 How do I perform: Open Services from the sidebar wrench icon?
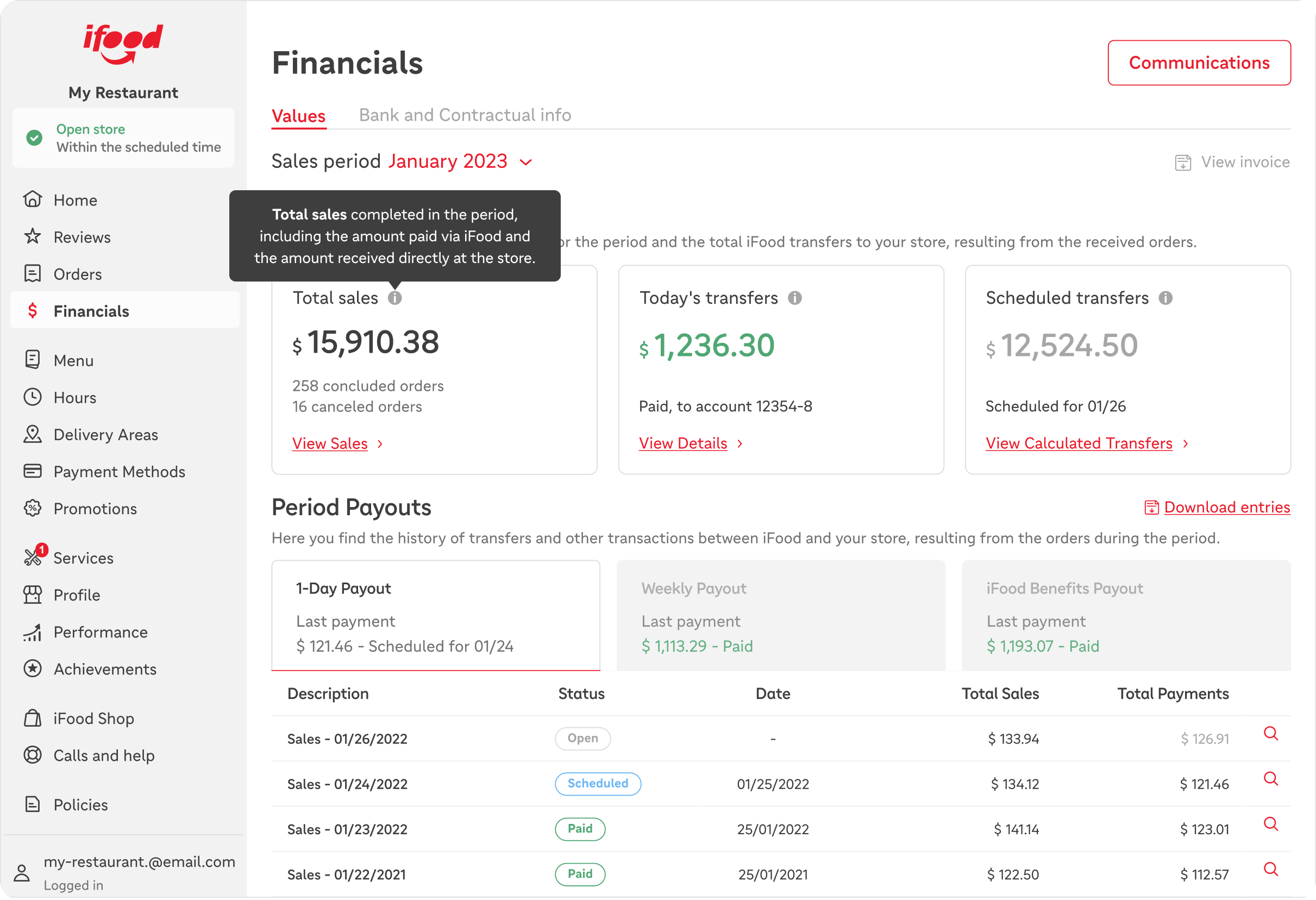pos(33,558)
